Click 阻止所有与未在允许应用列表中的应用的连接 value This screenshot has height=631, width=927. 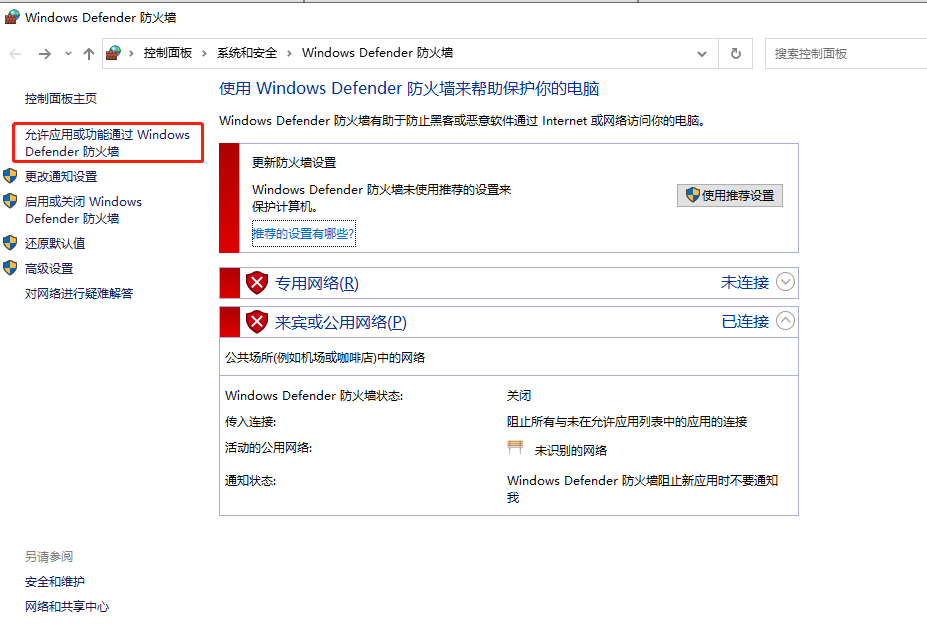coord(627,422)
